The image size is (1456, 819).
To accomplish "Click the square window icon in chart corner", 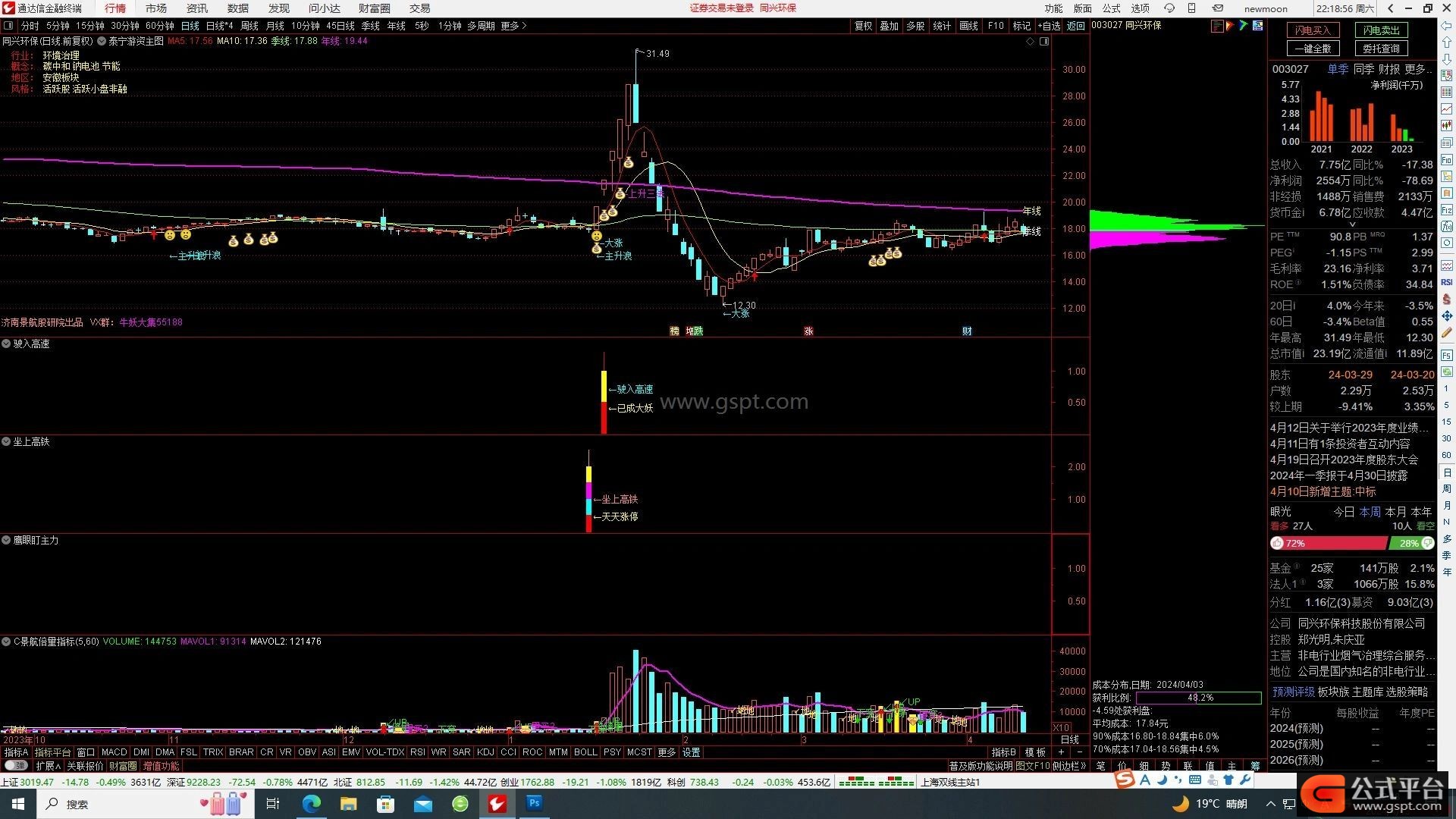I will click(x=1044, y=42).
